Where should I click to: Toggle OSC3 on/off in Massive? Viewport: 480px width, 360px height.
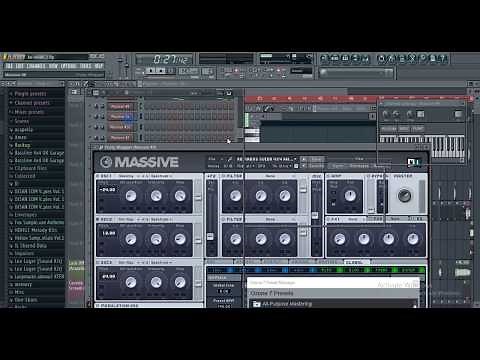point(98,263)
